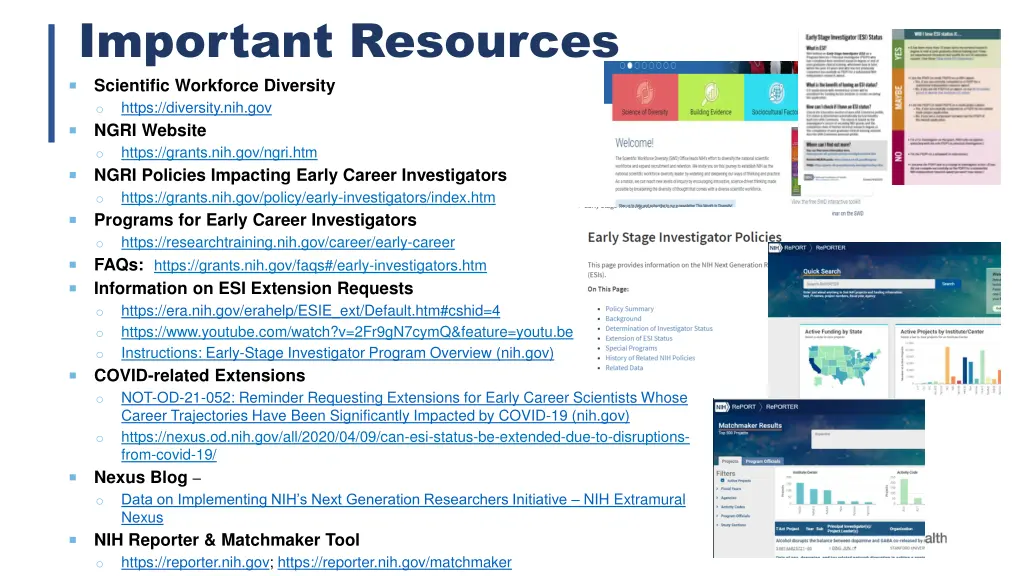Click the Early Stage Investigator (ESI) Status document

pos(844,109)
